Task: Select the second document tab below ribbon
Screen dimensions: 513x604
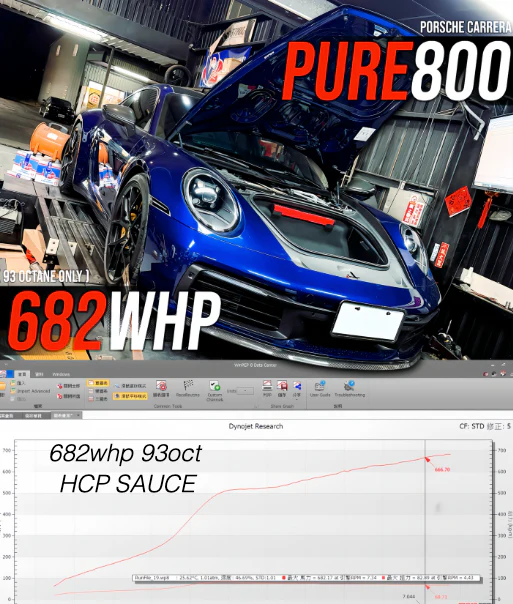Action: tap(35, 416)
